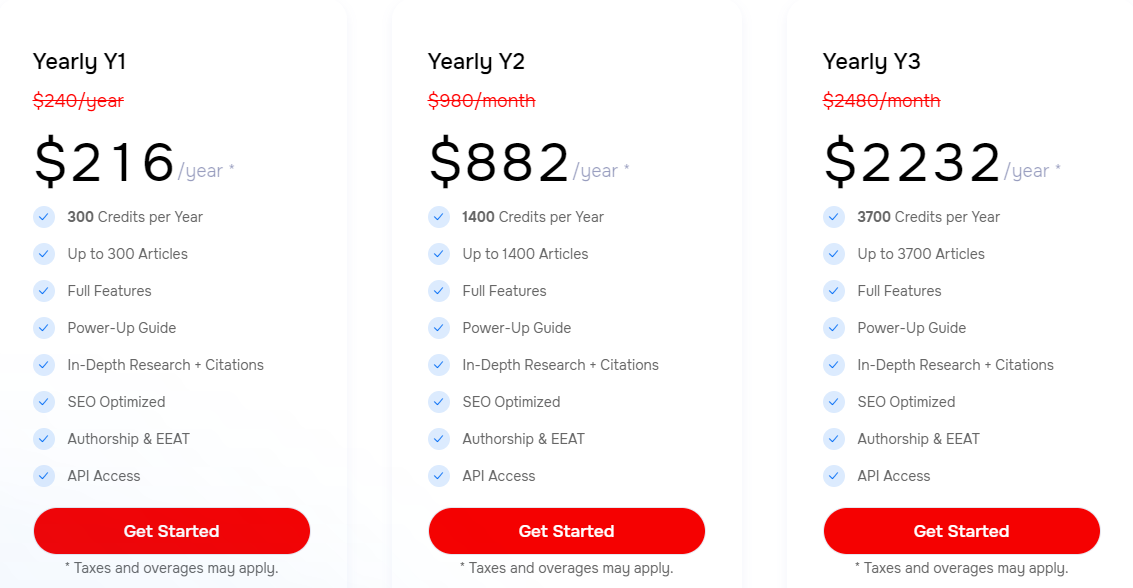
Task: Click checkmark icon beside 300 Credits per Year
Action: 44,217
